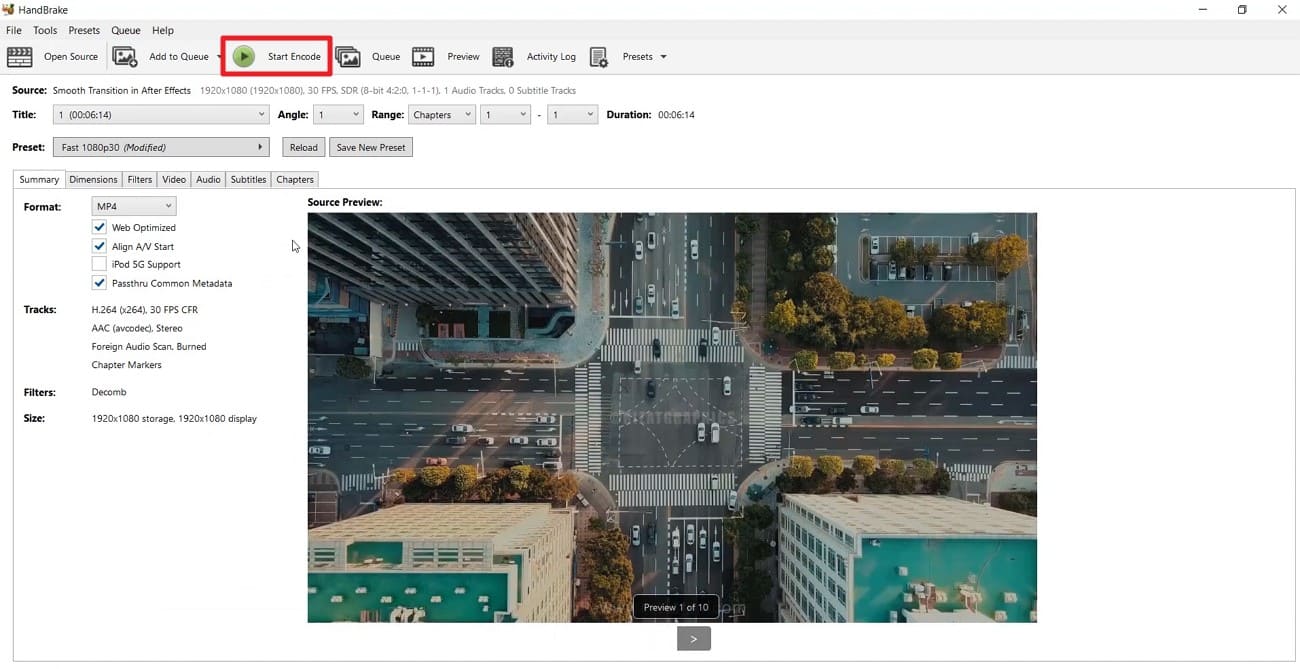Click the Duration value 00:06:14
This screenshot has width=1300, height=669.
(x=676, y=115)
